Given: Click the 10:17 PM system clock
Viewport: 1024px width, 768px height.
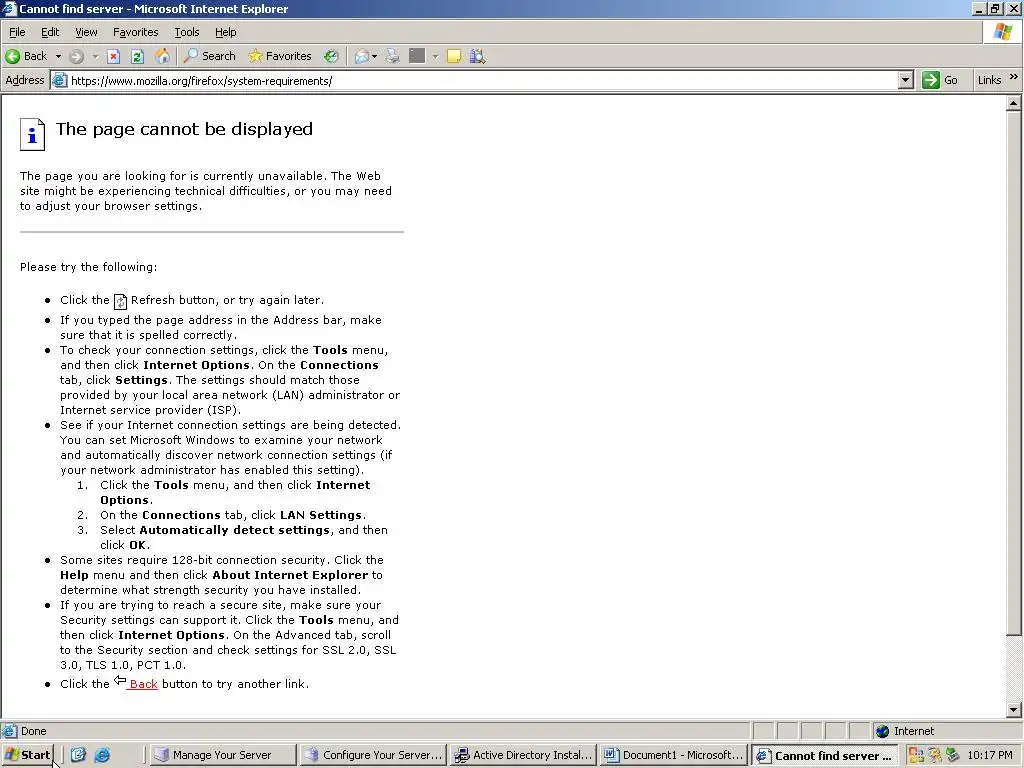Looking at the screenshot, I should pyautogui.click(x=990, y=756).
